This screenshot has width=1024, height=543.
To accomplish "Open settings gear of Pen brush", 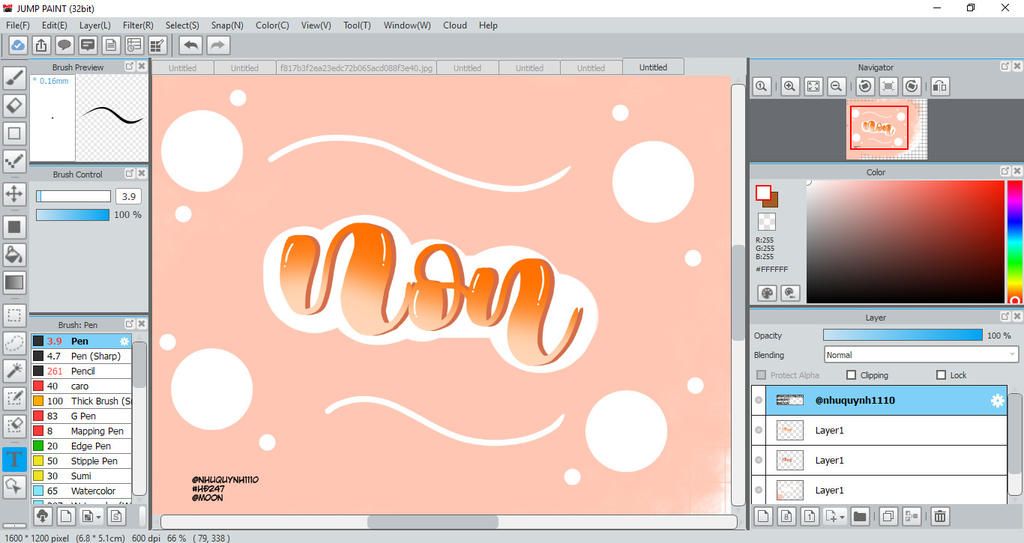I will 124,341.
